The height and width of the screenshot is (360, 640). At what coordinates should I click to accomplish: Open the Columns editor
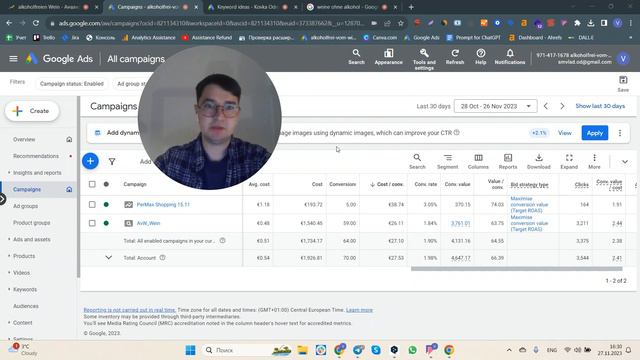[x=478, y=161]
